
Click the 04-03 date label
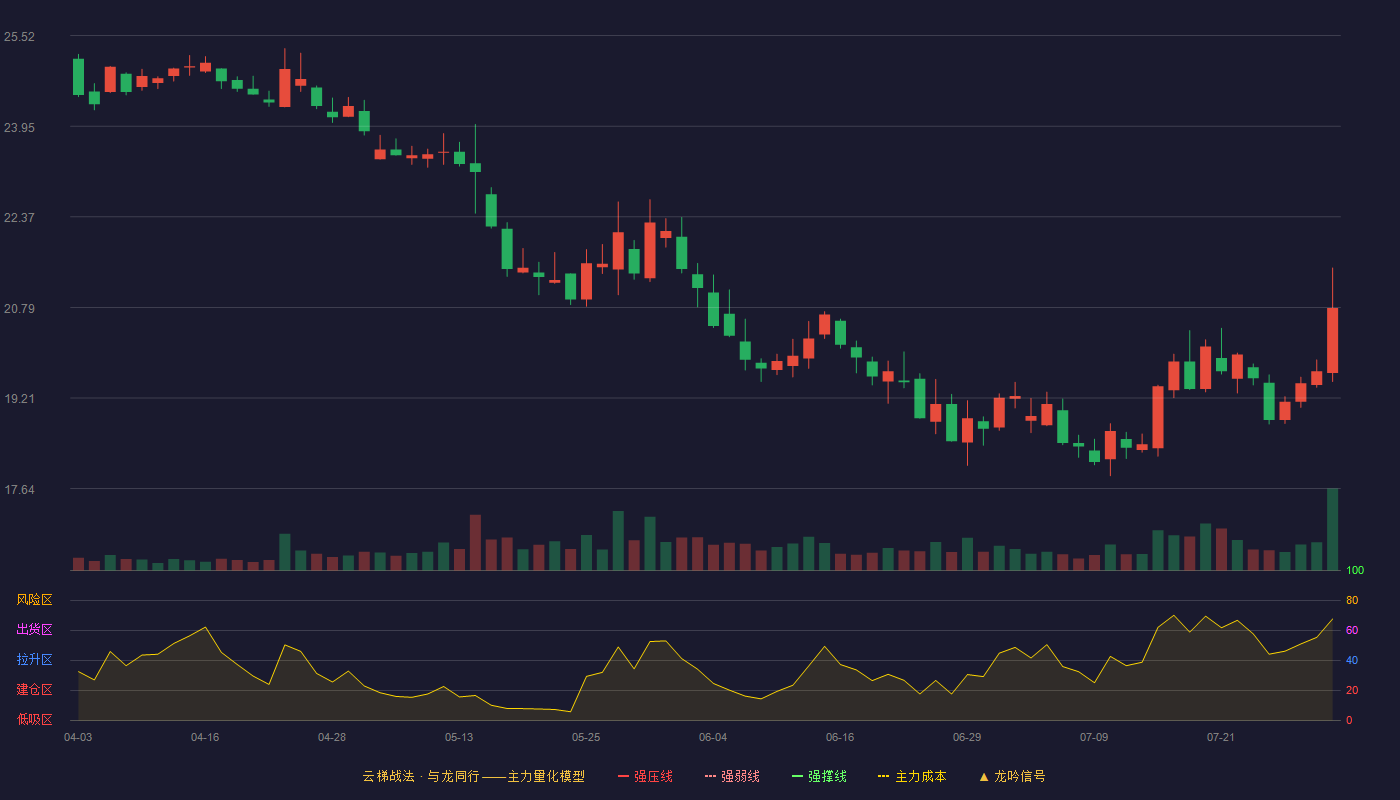coord(78,737)
